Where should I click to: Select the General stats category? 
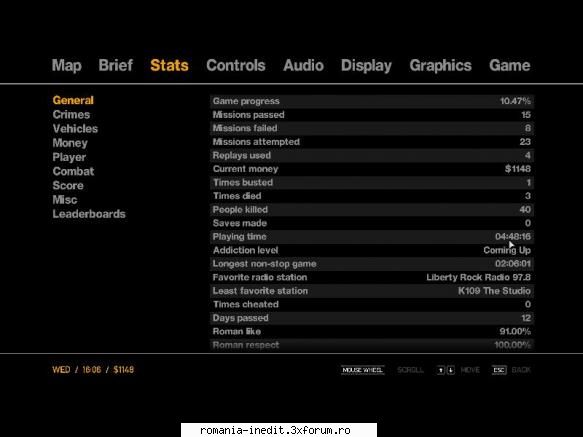73,100
